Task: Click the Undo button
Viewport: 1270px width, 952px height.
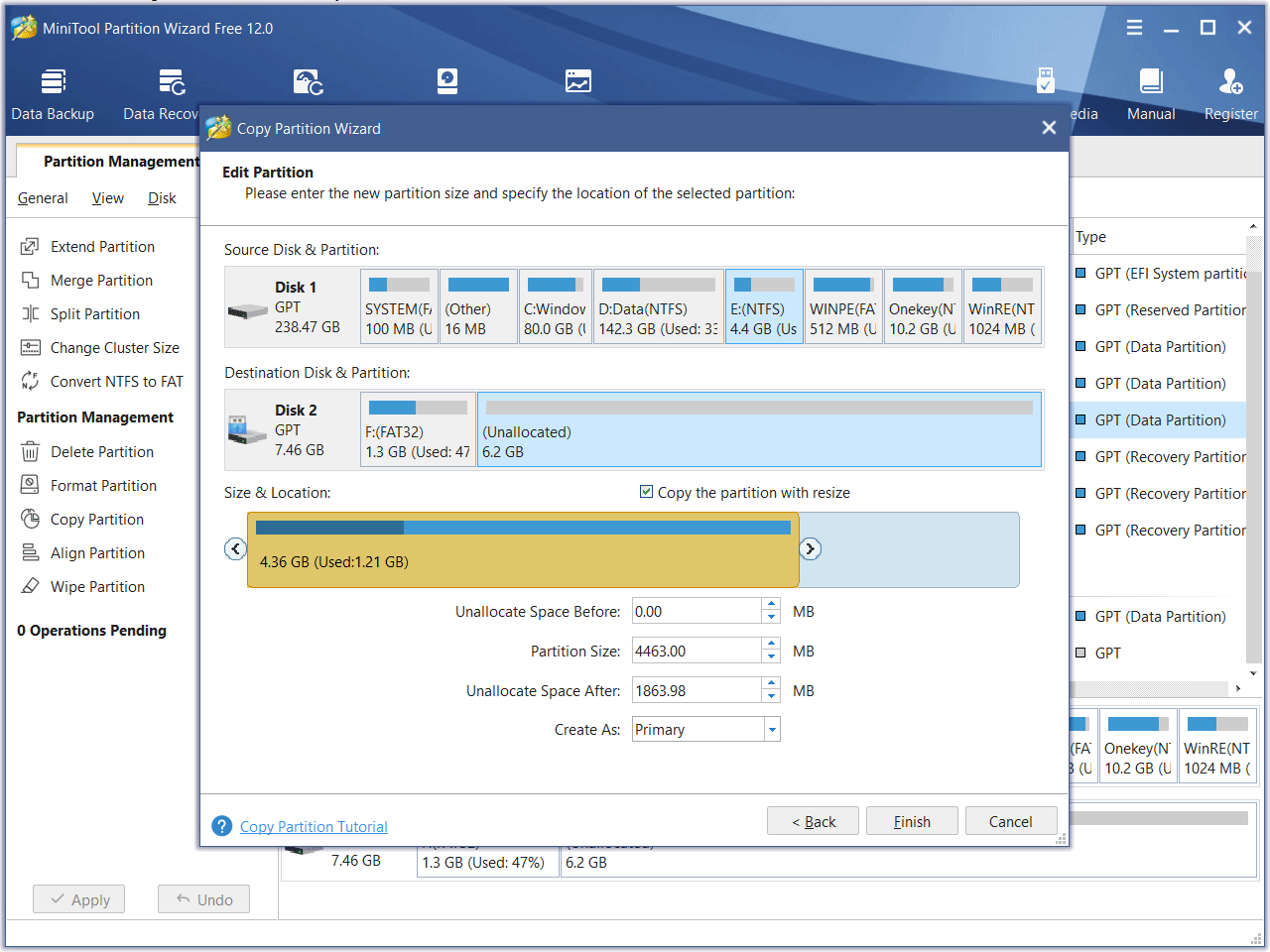Action: (203, 899)
